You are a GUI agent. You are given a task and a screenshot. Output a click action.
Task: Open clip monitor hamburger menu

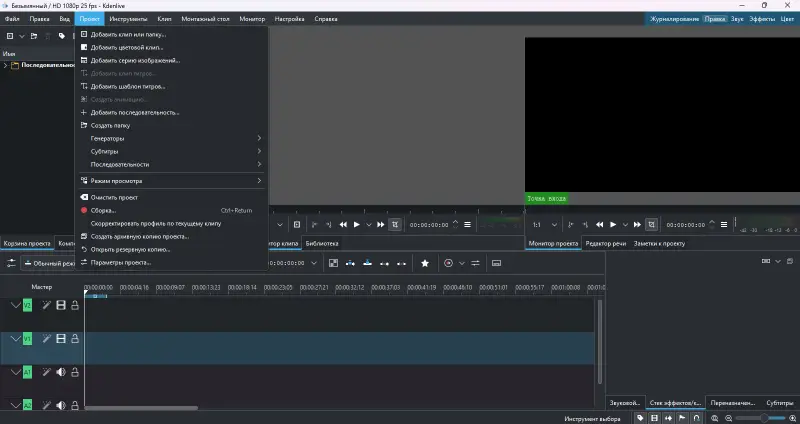(x=467, y=225)
